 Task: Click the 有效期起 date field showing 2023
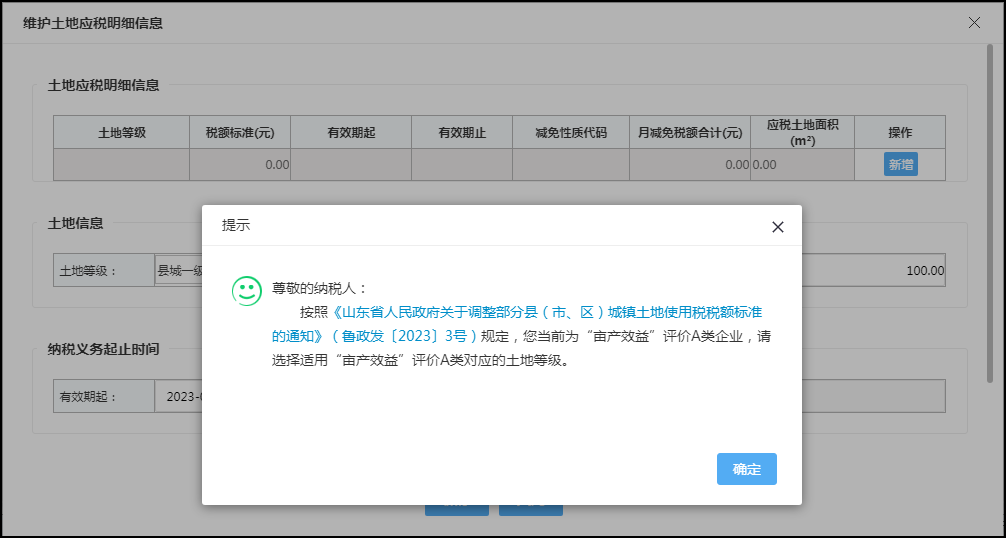[179, 396]
